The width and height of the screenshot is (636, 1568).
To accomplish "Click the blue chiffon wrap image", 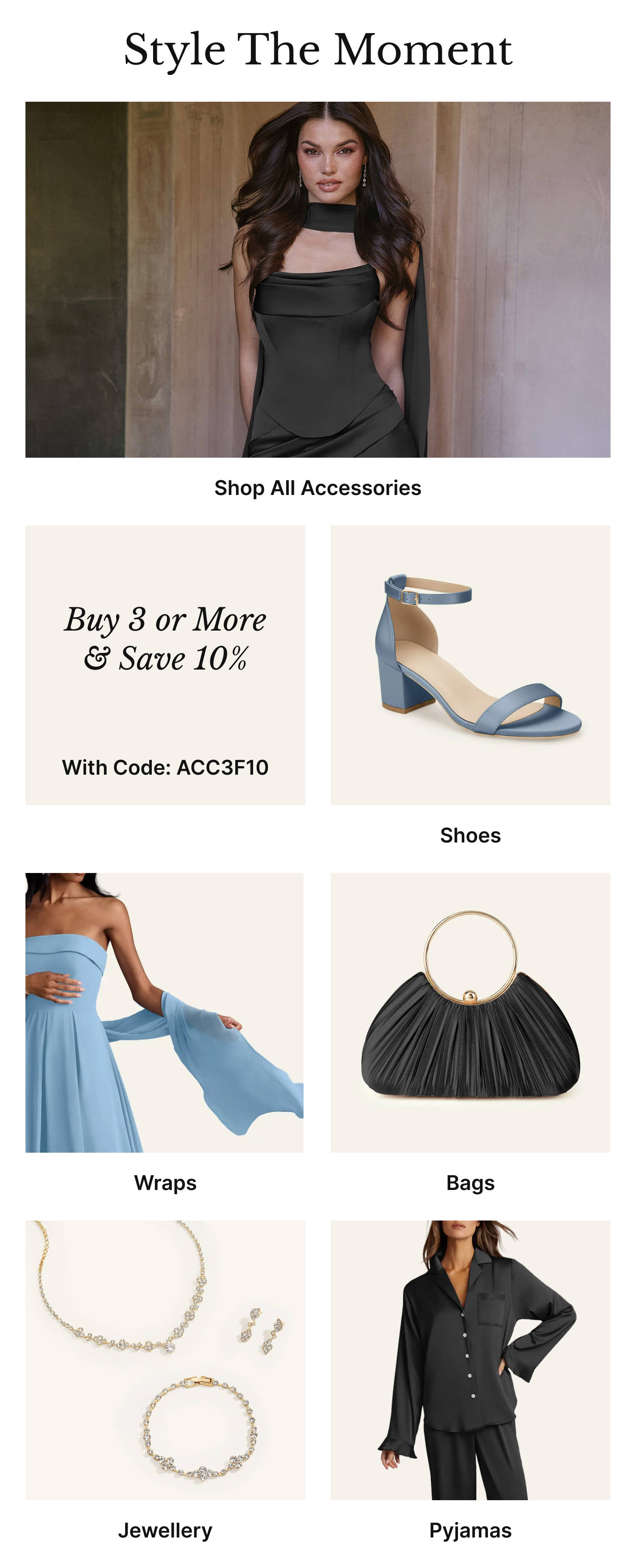I will point(165,1012).
